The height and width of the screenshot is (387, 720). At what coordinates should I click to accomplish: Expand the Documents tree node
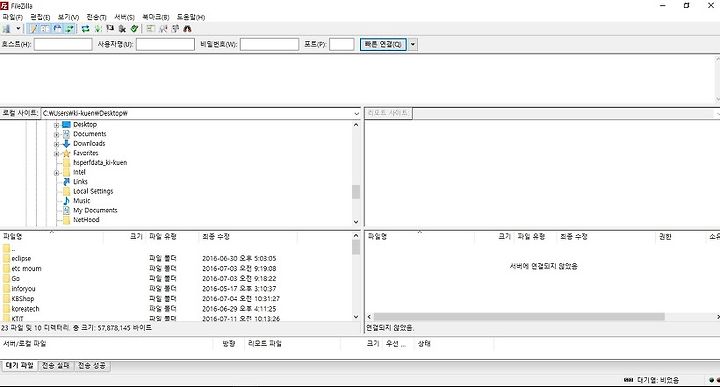56,135
